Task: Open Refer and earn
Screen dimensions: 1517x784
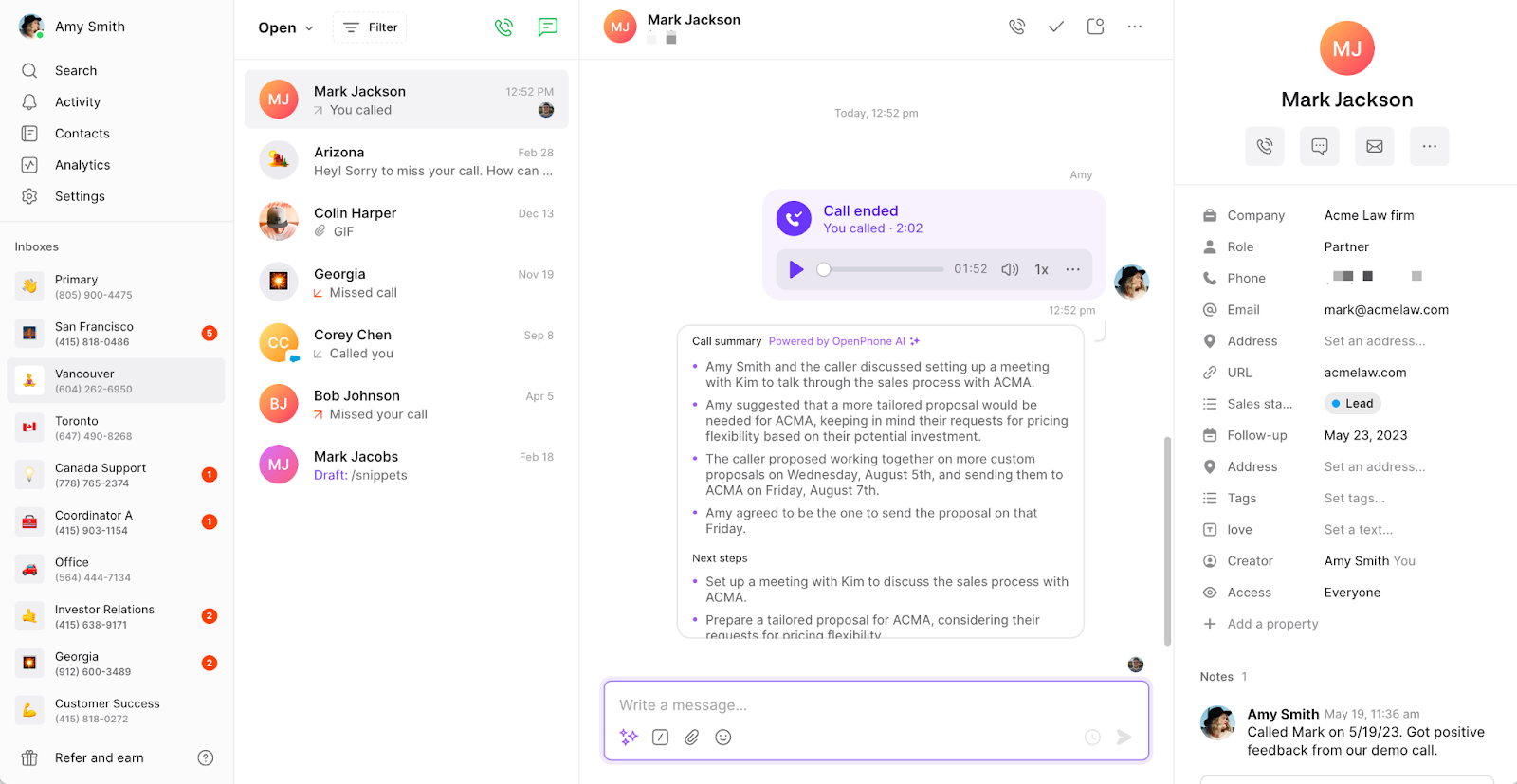Action: coord(99,757)
